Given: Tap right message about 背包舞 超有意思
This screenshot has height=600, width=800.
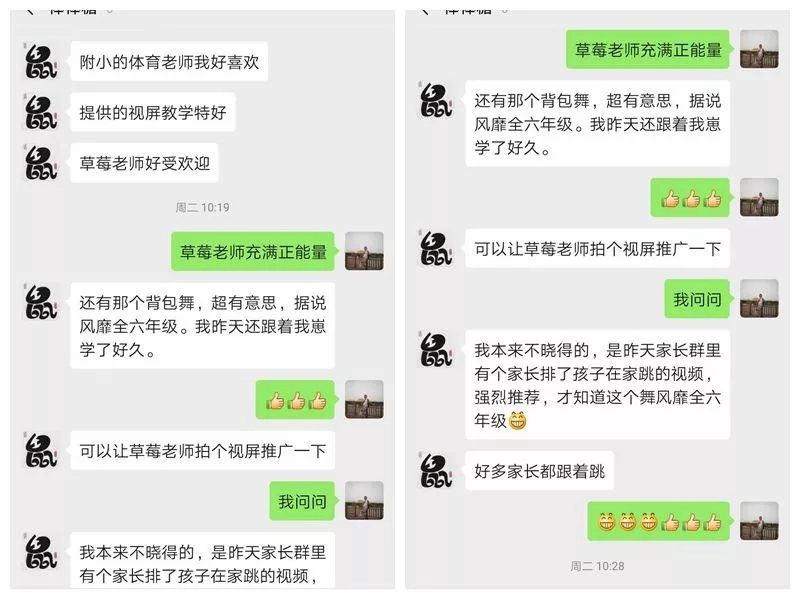Looking at the screenshot, I should (x=597, y=124).
